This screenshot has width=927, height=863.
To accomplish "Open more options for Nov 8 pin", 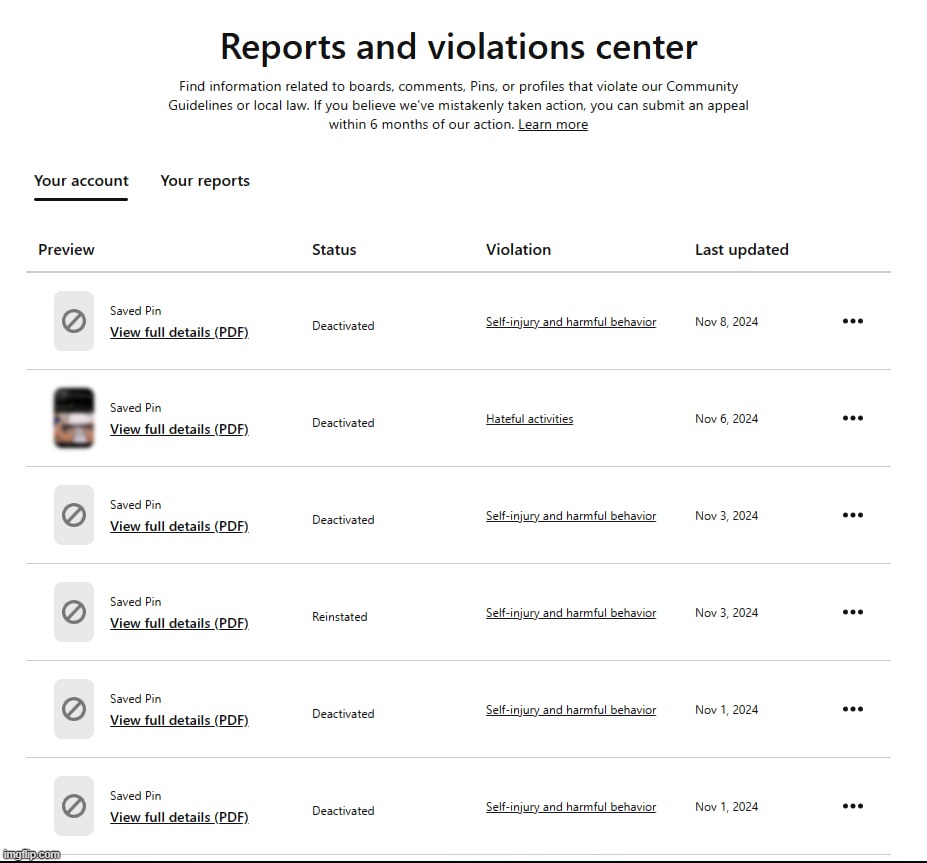I will click(852, 322).
